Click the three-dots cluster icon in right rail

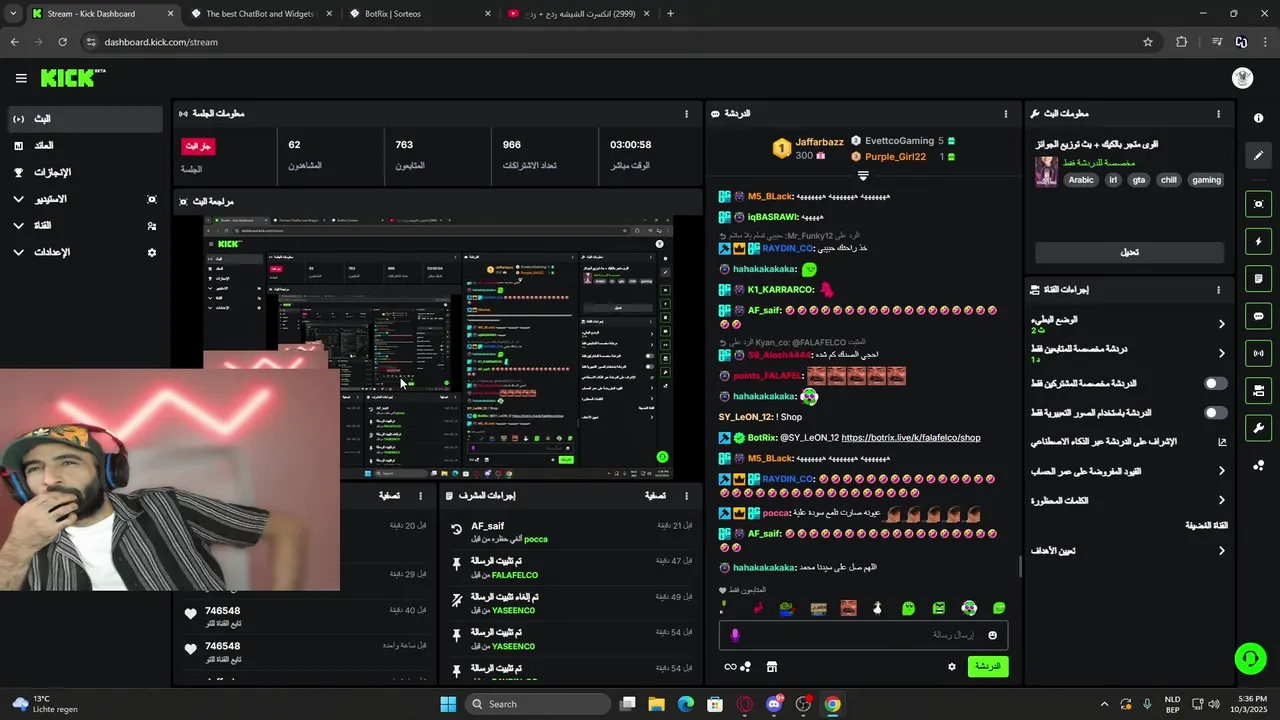(1258, 466)
